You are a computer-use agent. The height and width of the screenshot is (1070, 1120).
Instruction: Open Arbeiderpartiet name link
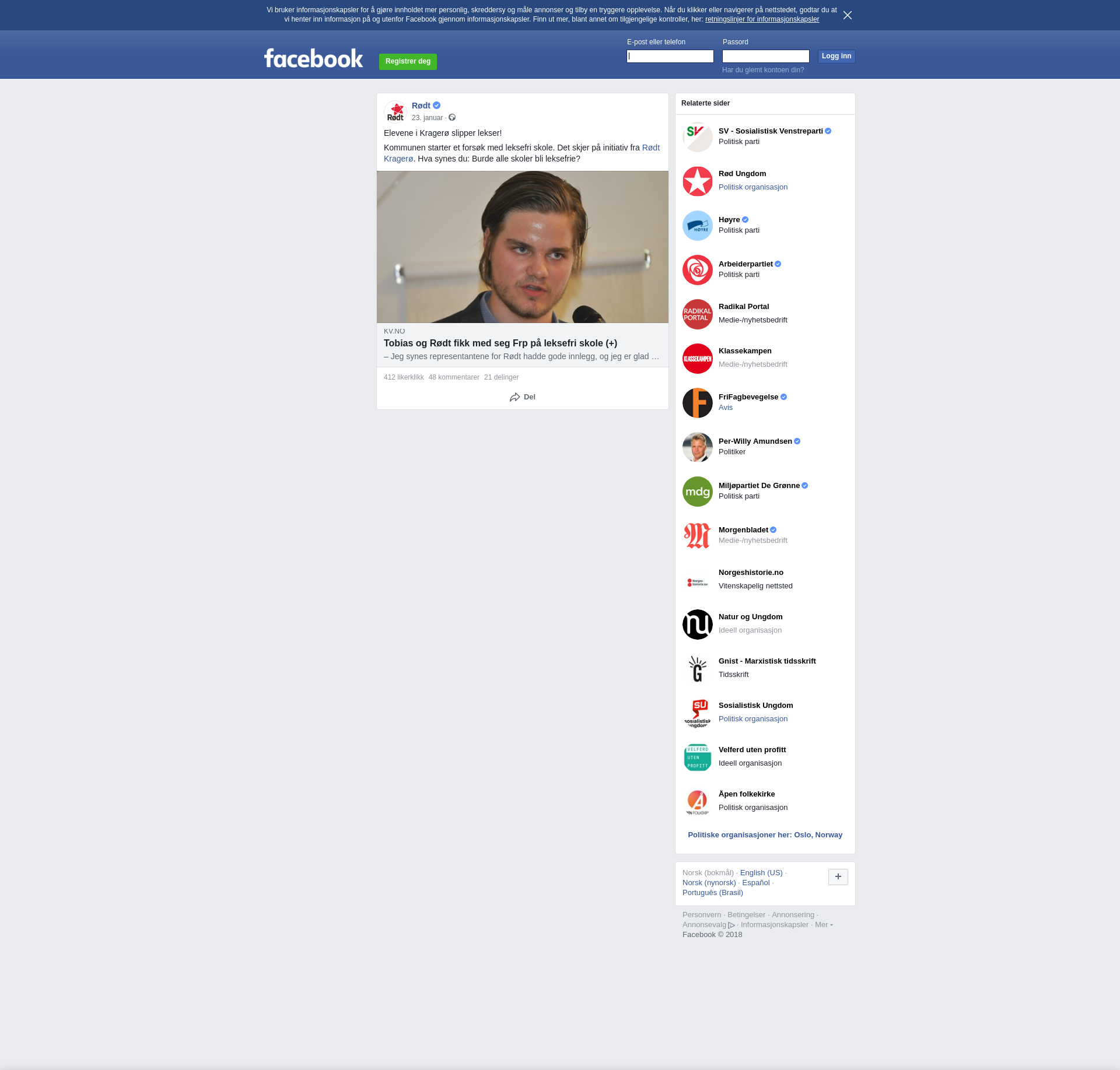pyautogui.click(x=745, y=264)
